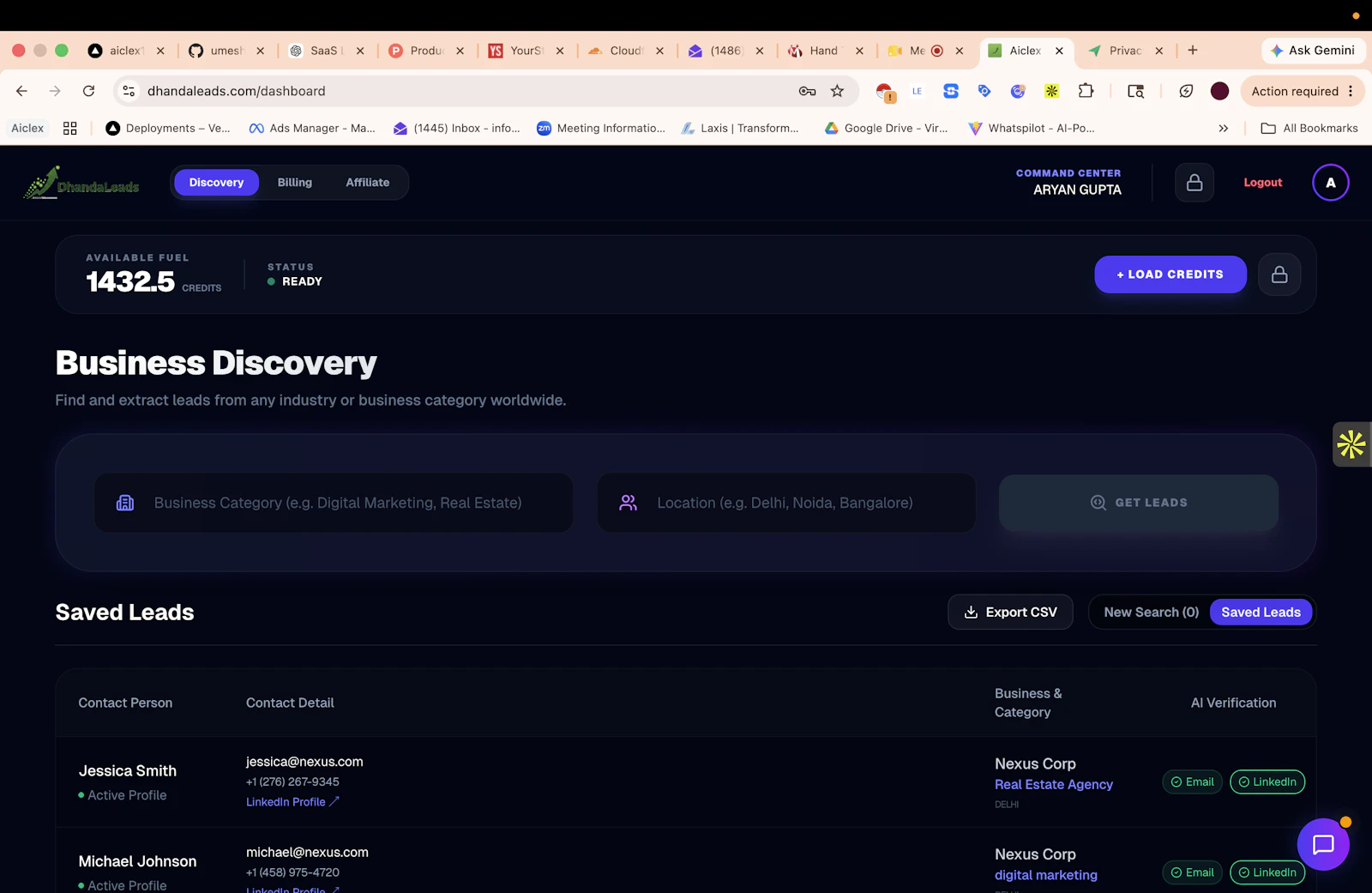Open the Aiclex bookmark
Viewport: 1372px width, 893px height.
[27, 128]
